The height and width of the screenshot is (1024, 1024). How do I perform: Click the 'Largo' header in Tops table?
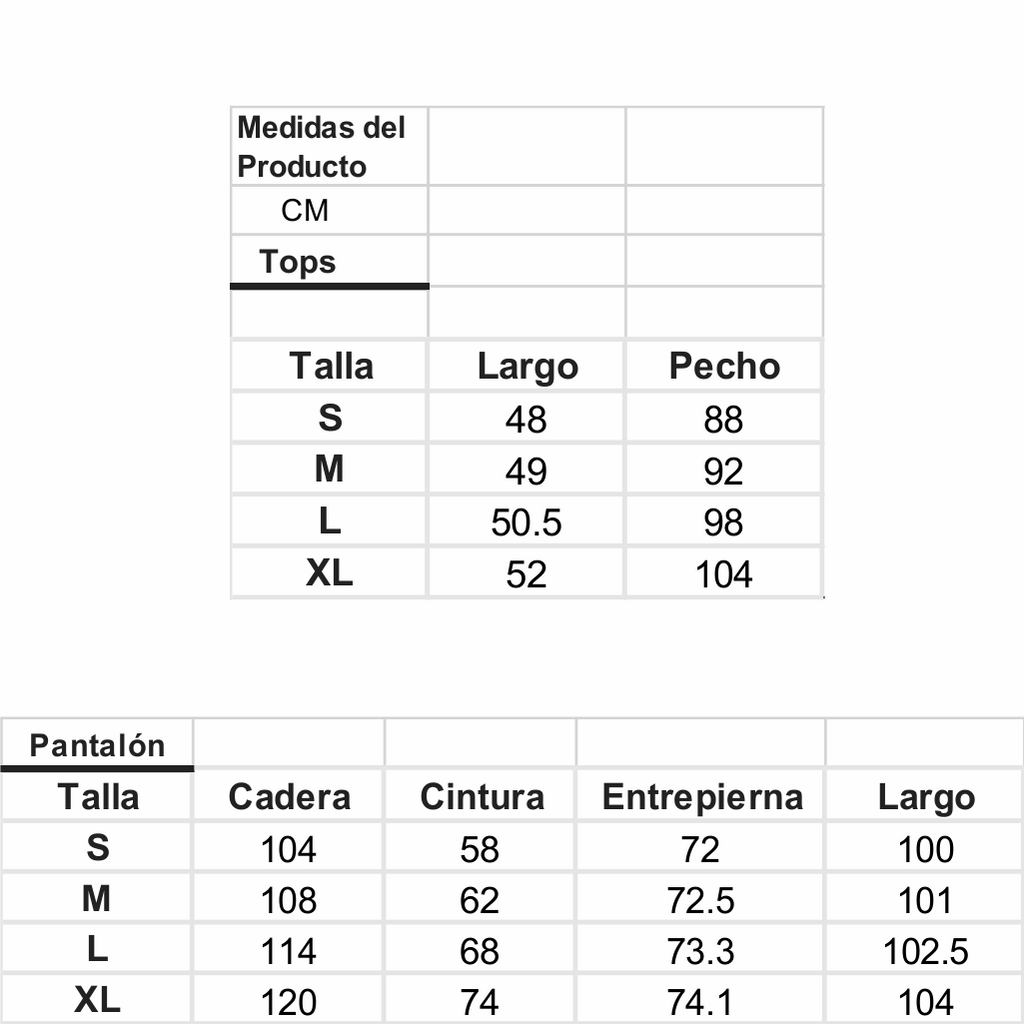527,367
